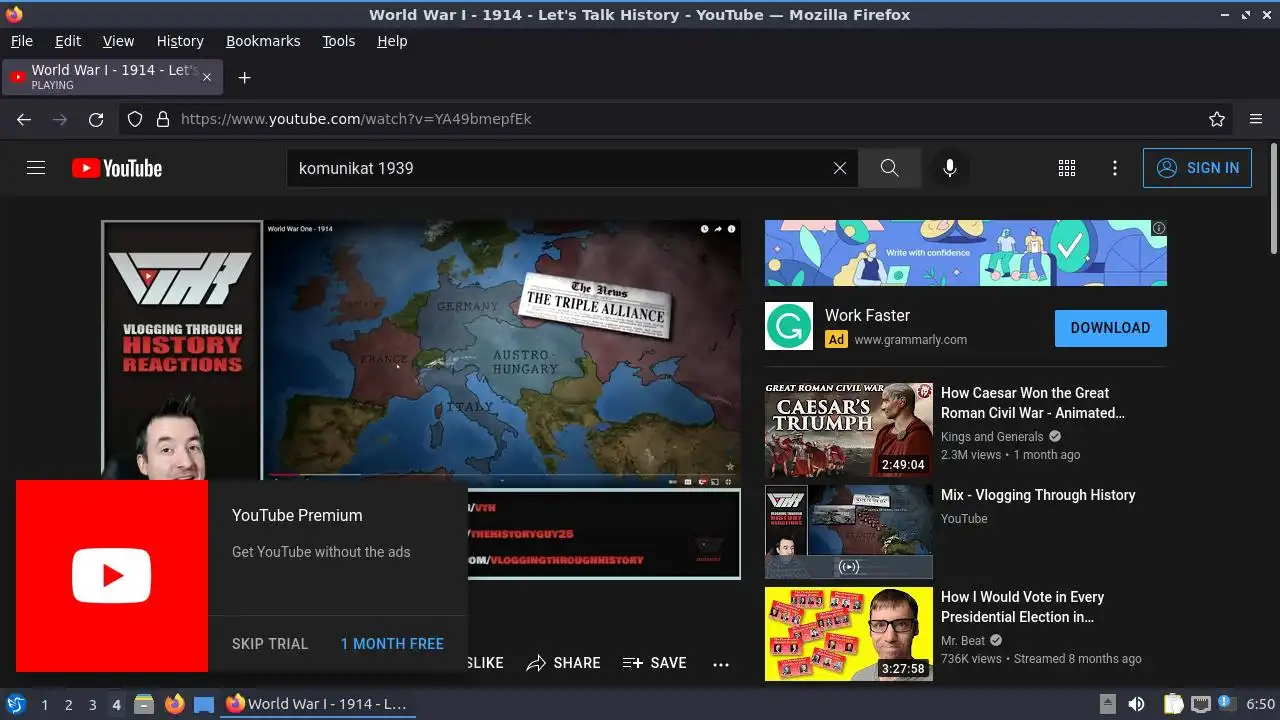This screenshot has height=720, width=1280.
Task: Click the red YouTube Premium logo image
Action: coord(112,576)
